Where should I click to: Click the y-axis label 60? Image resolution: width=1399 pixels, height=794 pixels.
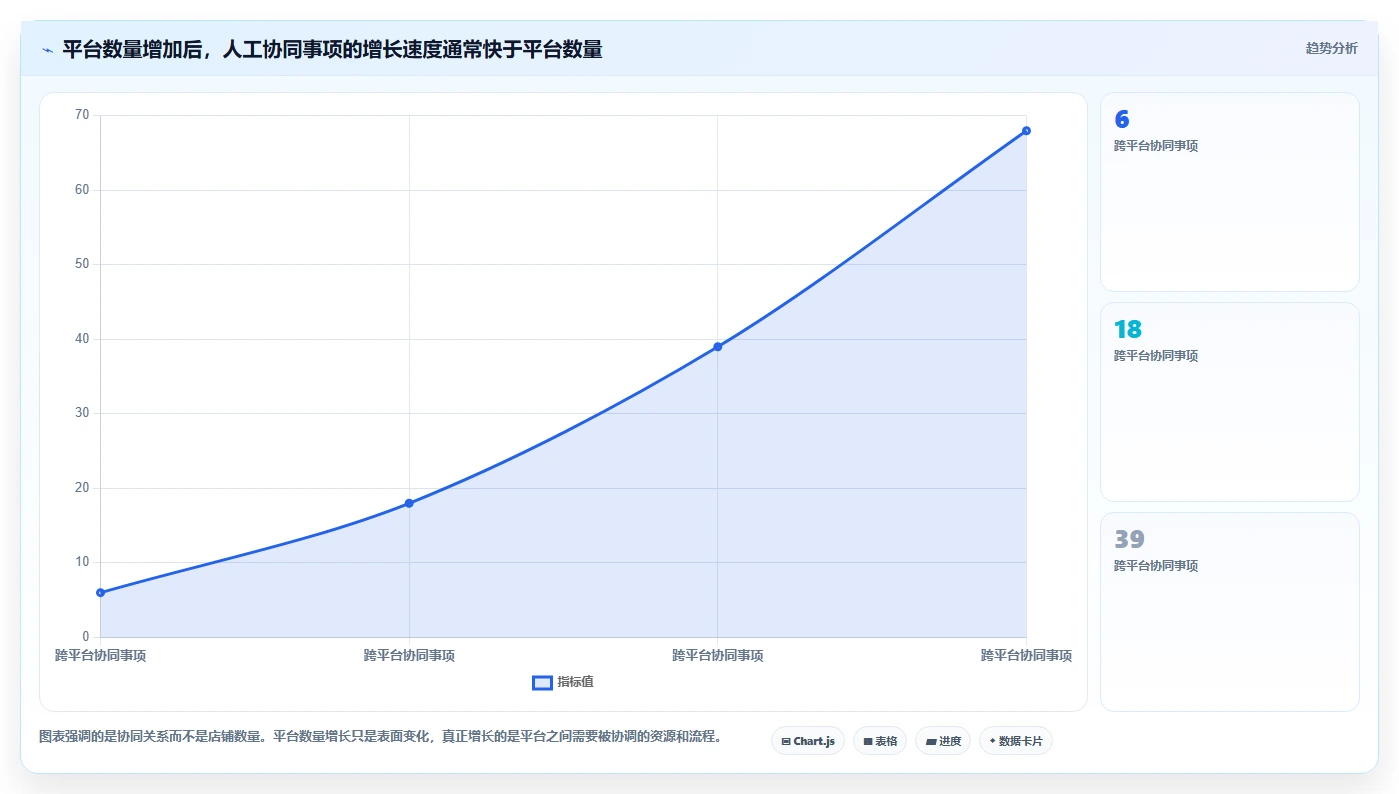tap(82, 190)
